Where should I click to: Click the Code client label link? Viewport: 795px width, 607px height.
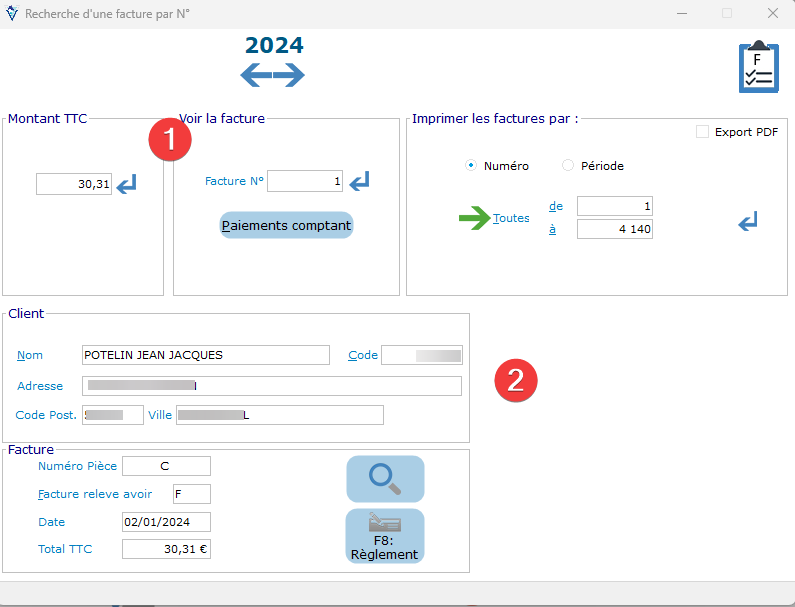click(363, 355)
